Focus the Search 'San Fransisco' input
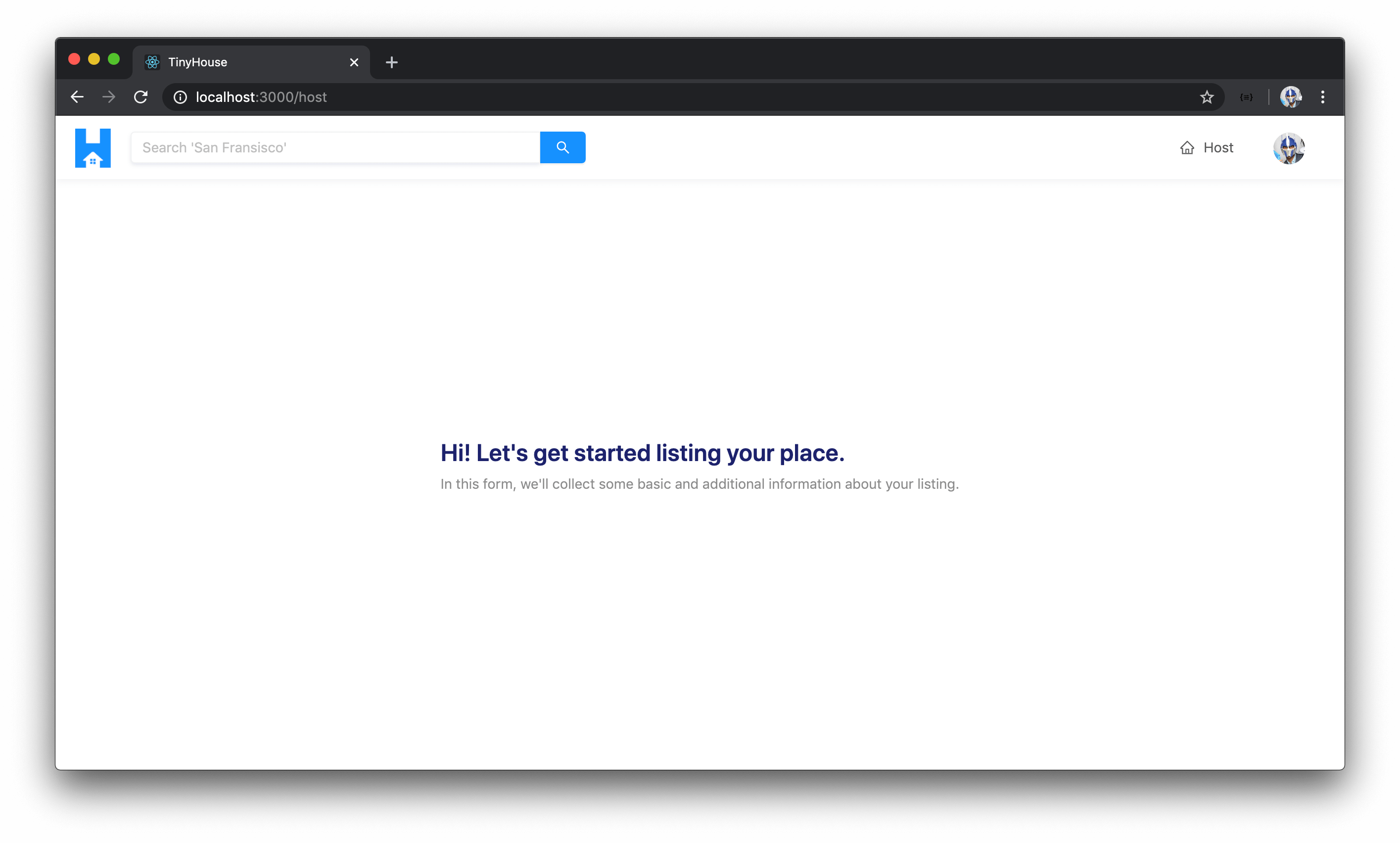Screen dimensions: 1400x843 click(x=336, y=148)
